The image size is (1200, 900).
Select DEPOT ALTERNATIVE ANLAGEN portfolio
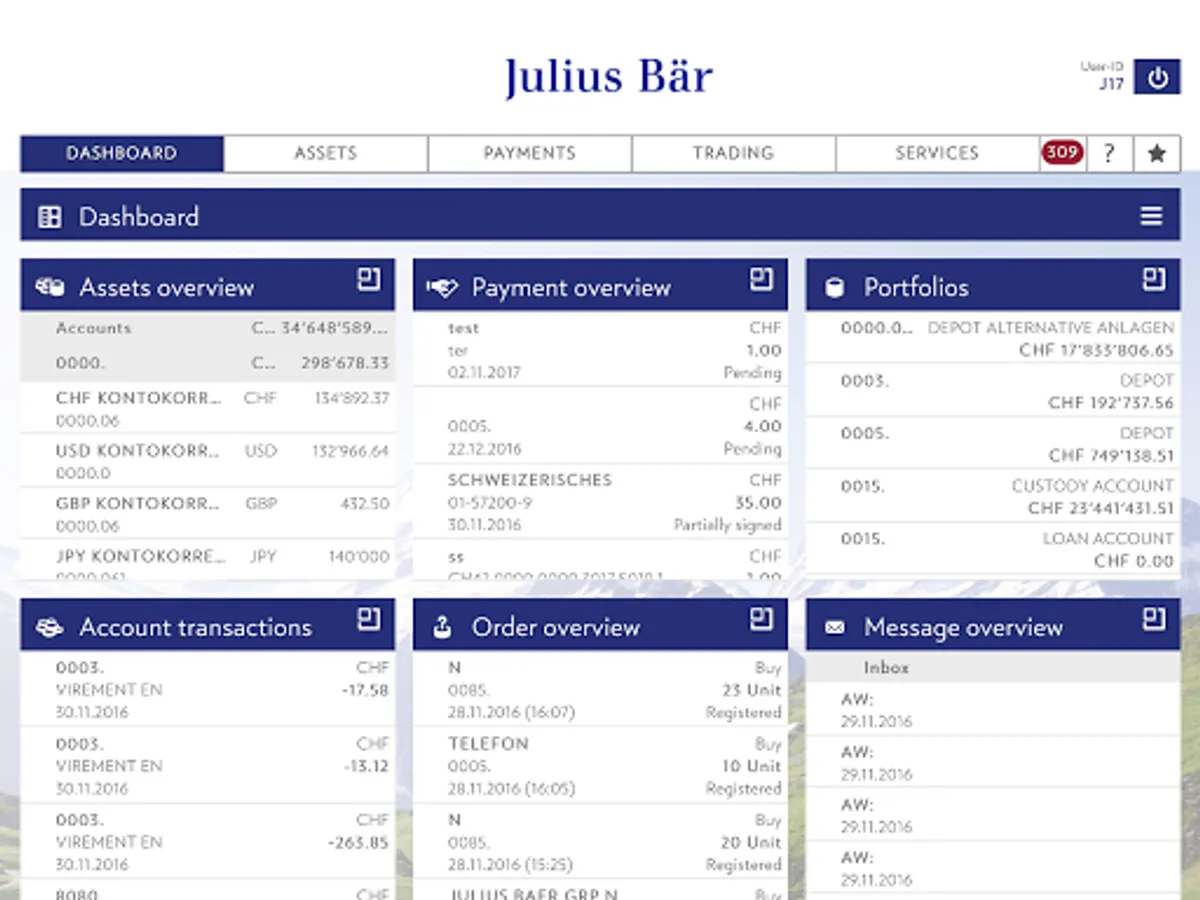coord(993,338)
